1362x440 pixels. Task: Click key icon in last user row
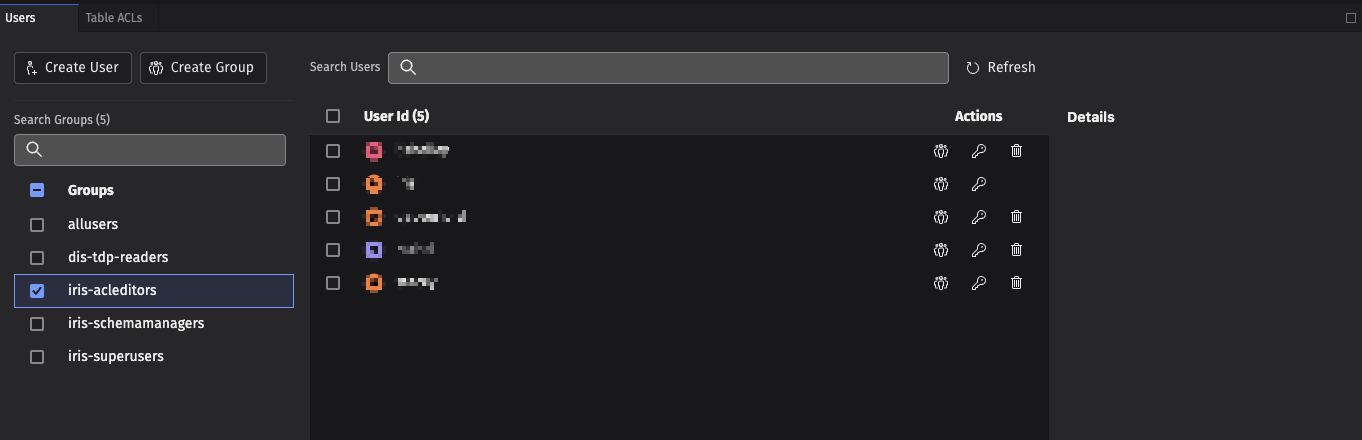(x=978, y=283)
